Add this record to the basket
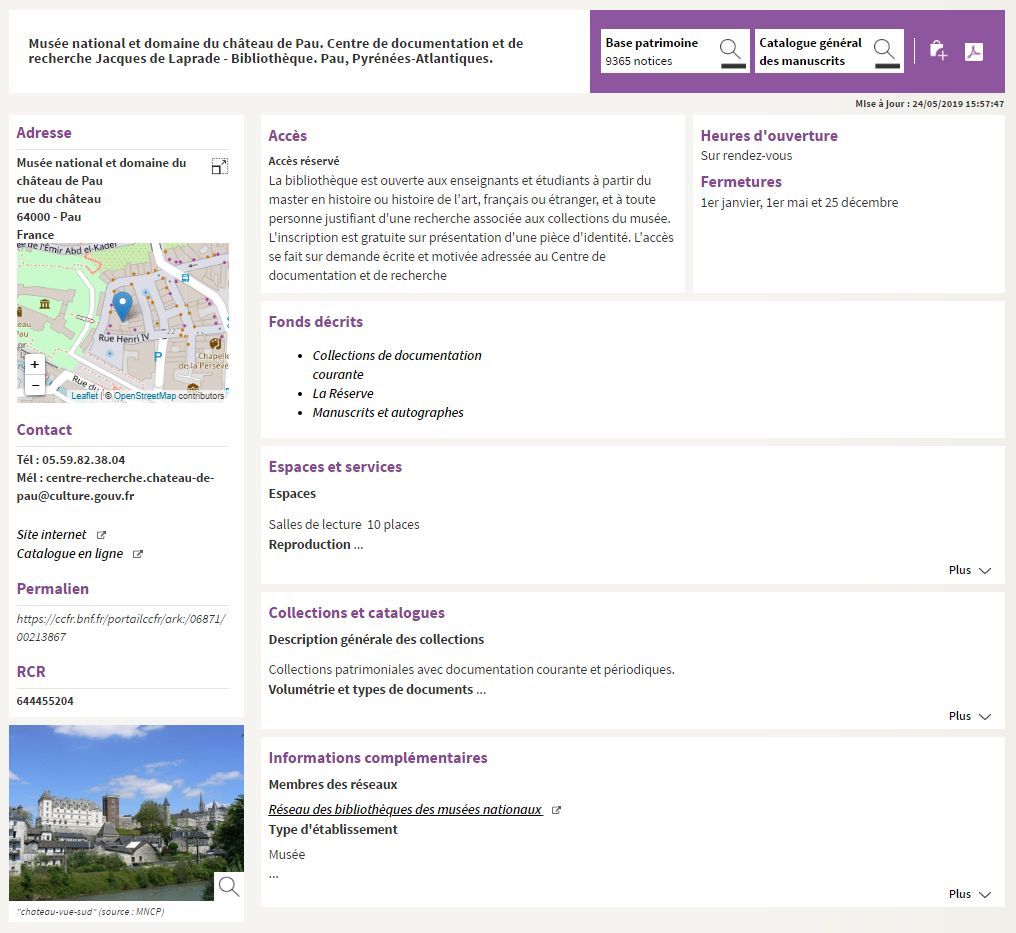This screenshot has height=933, width=1016. (937, 51)
